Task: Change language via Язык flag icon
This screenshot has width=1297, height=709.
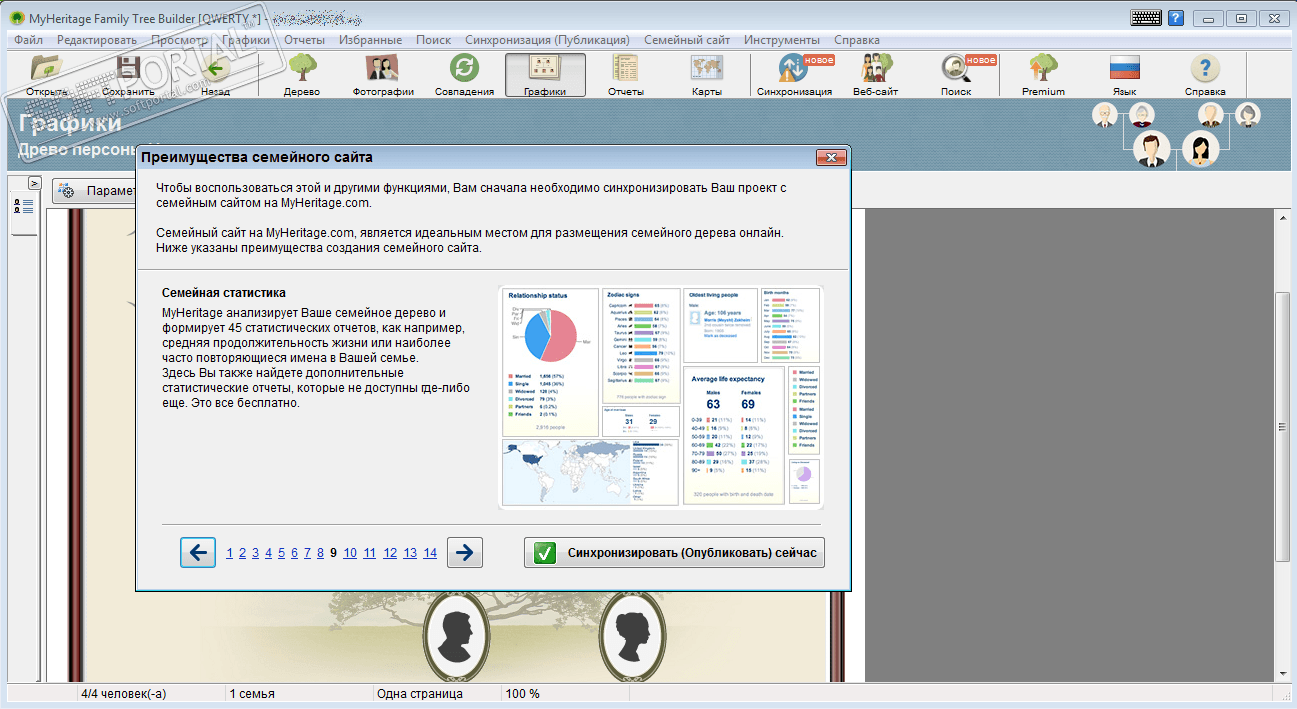Action: (1125, 75)
